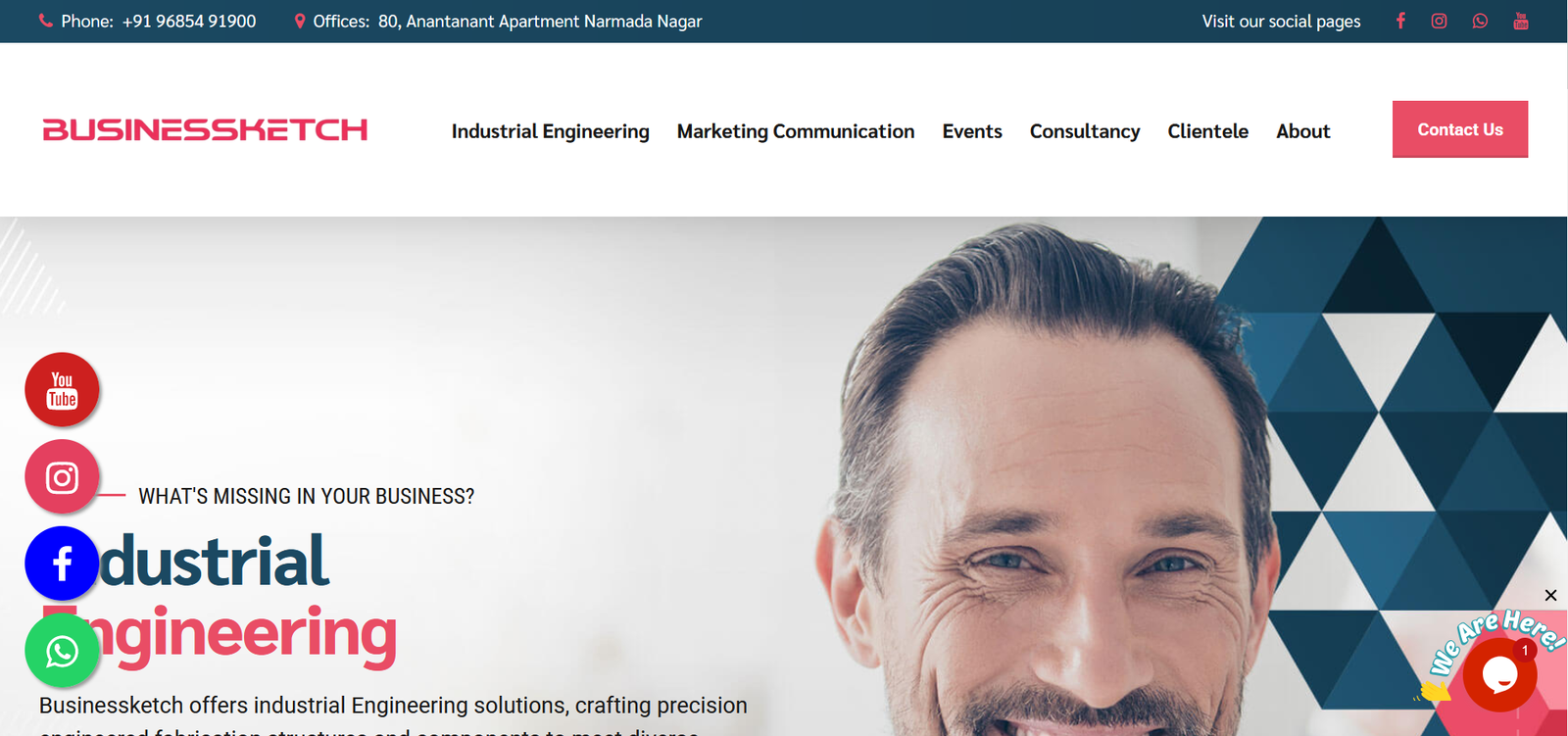
Task: Click the YouTube icon in the top bar
Action: click(x=1521, y=21)
